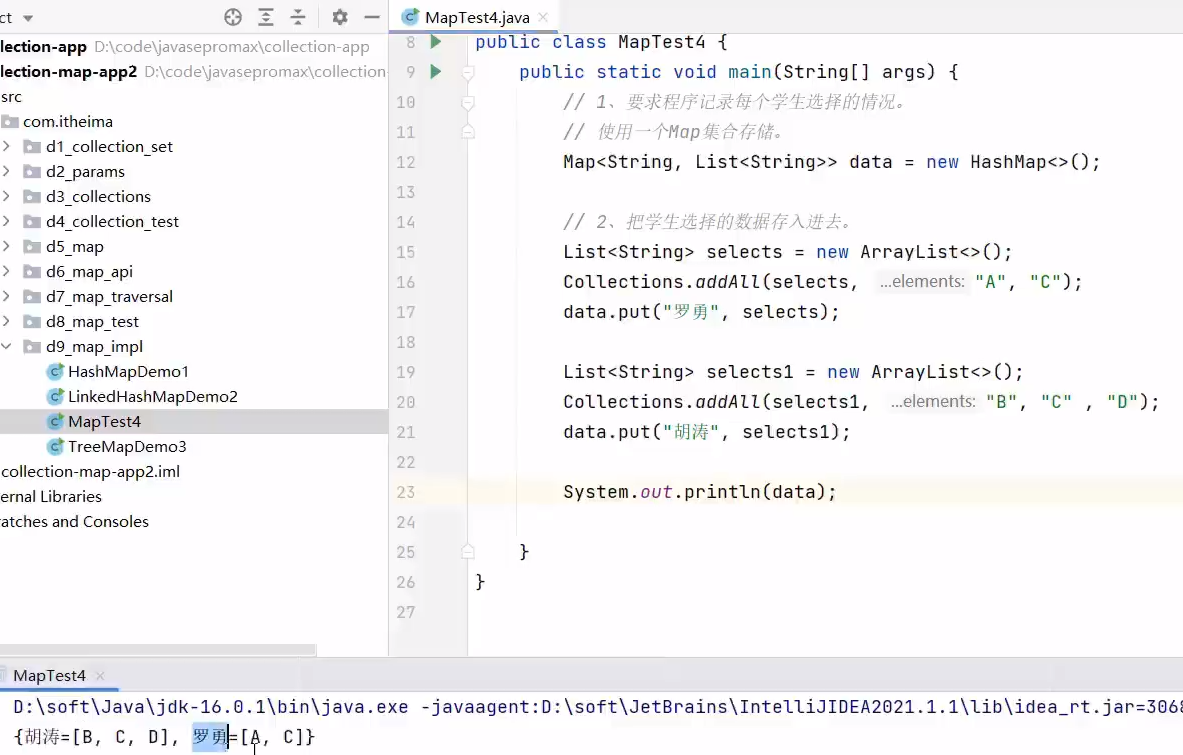Select the d5_map folder
1183x755 pixels.
tap(74, 246)
